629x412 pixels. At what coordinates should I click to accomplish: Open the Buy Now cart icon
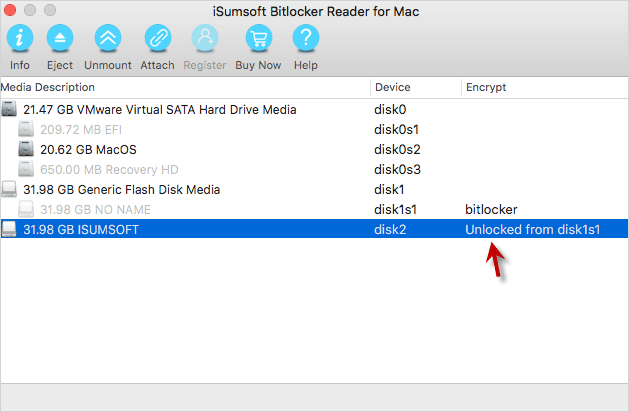[259, 38]
